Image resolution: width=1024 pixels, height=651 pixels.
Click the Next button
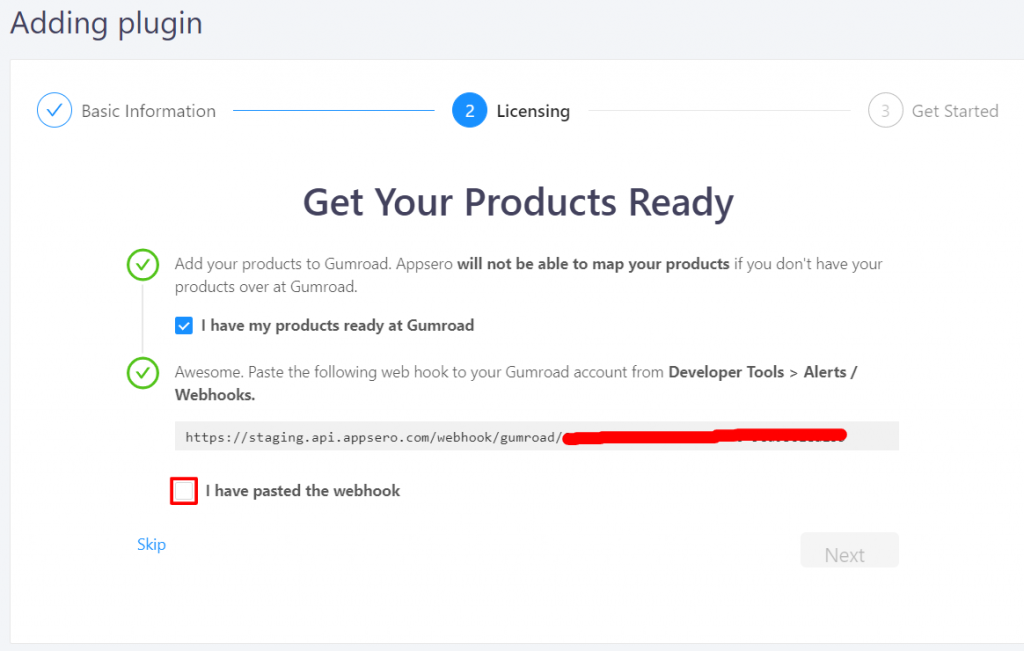850,550
